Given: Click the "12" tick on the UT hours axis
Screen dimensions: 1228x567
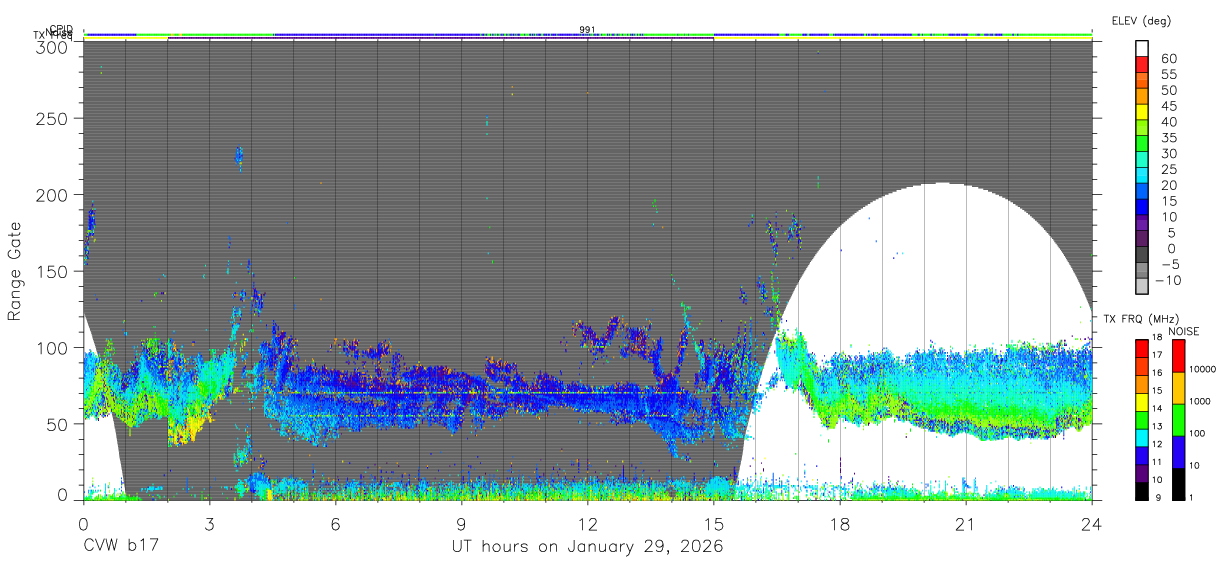Looking at the screenshot, I should tap(588, 523).
